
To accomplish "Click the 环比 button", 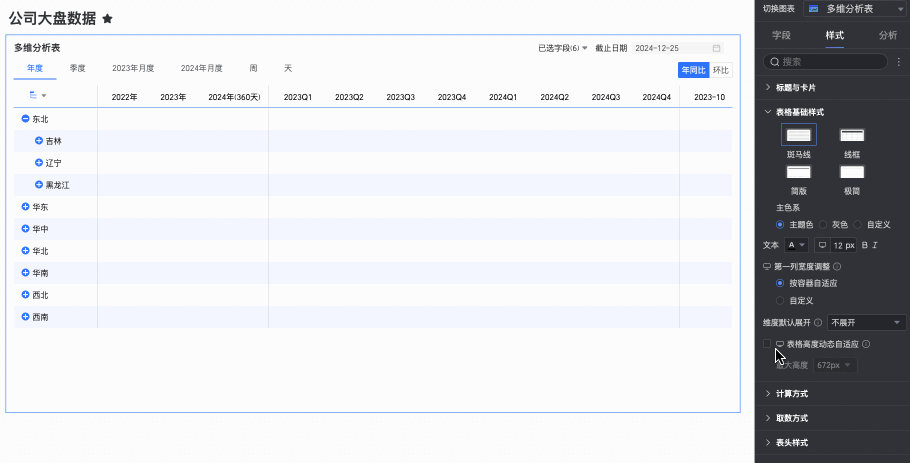I will pos(721,70).
